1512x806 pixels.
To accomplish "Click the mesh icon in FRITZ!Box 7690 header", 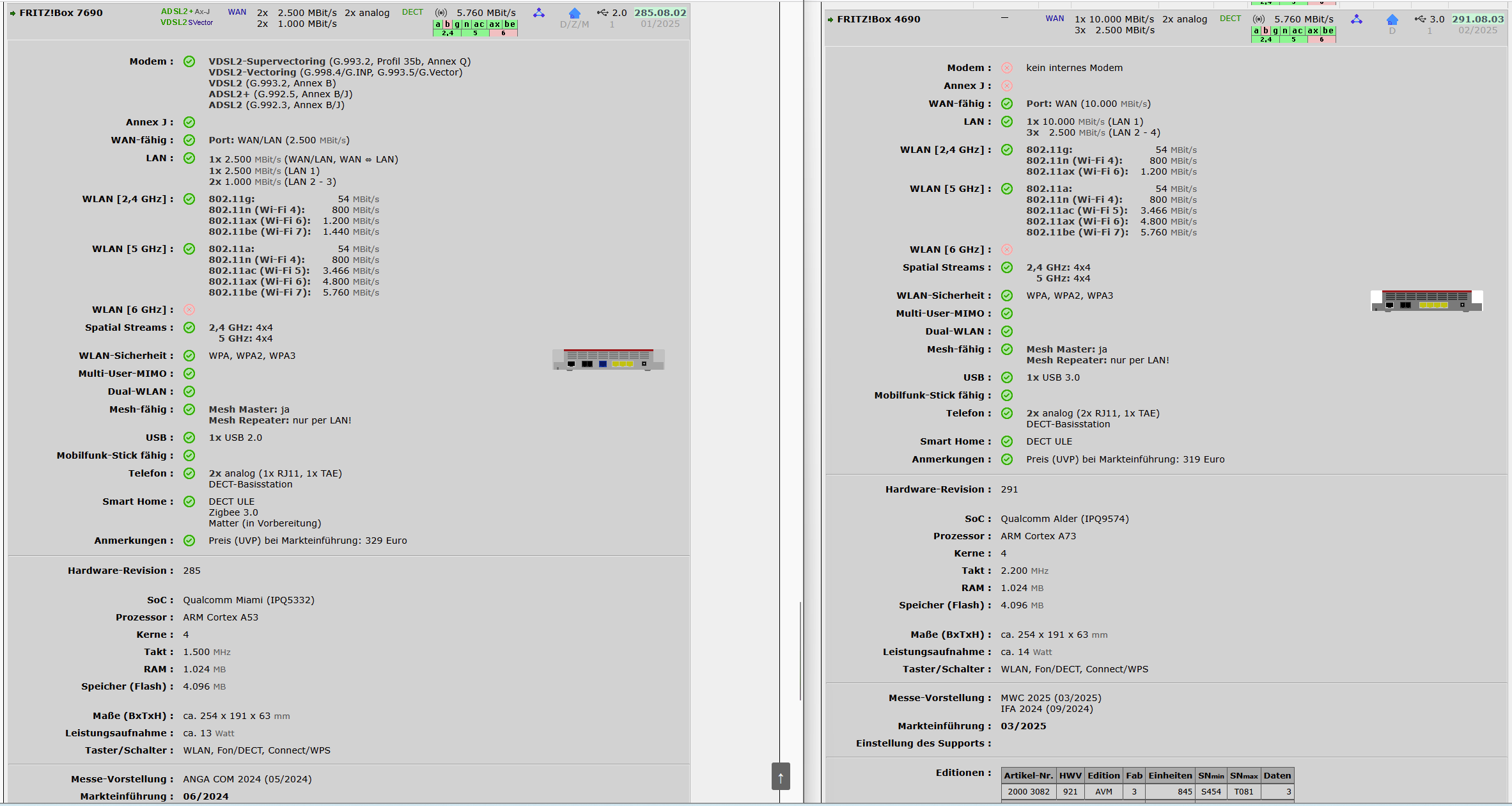I will (539, 13).
